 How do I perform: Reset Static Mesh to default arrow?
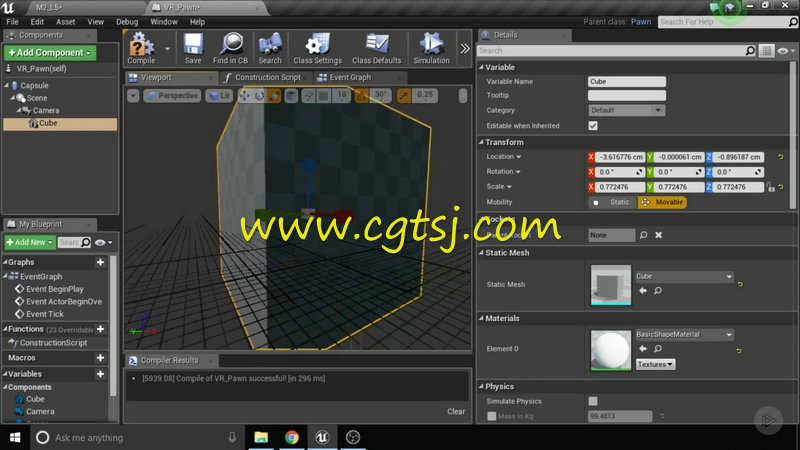[x=740, y=284]
